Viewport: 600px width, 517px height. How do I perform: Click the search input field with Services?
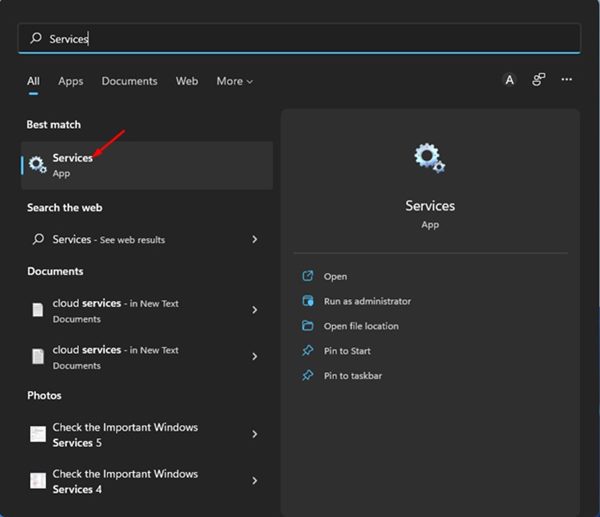click(x=300, y=39)
